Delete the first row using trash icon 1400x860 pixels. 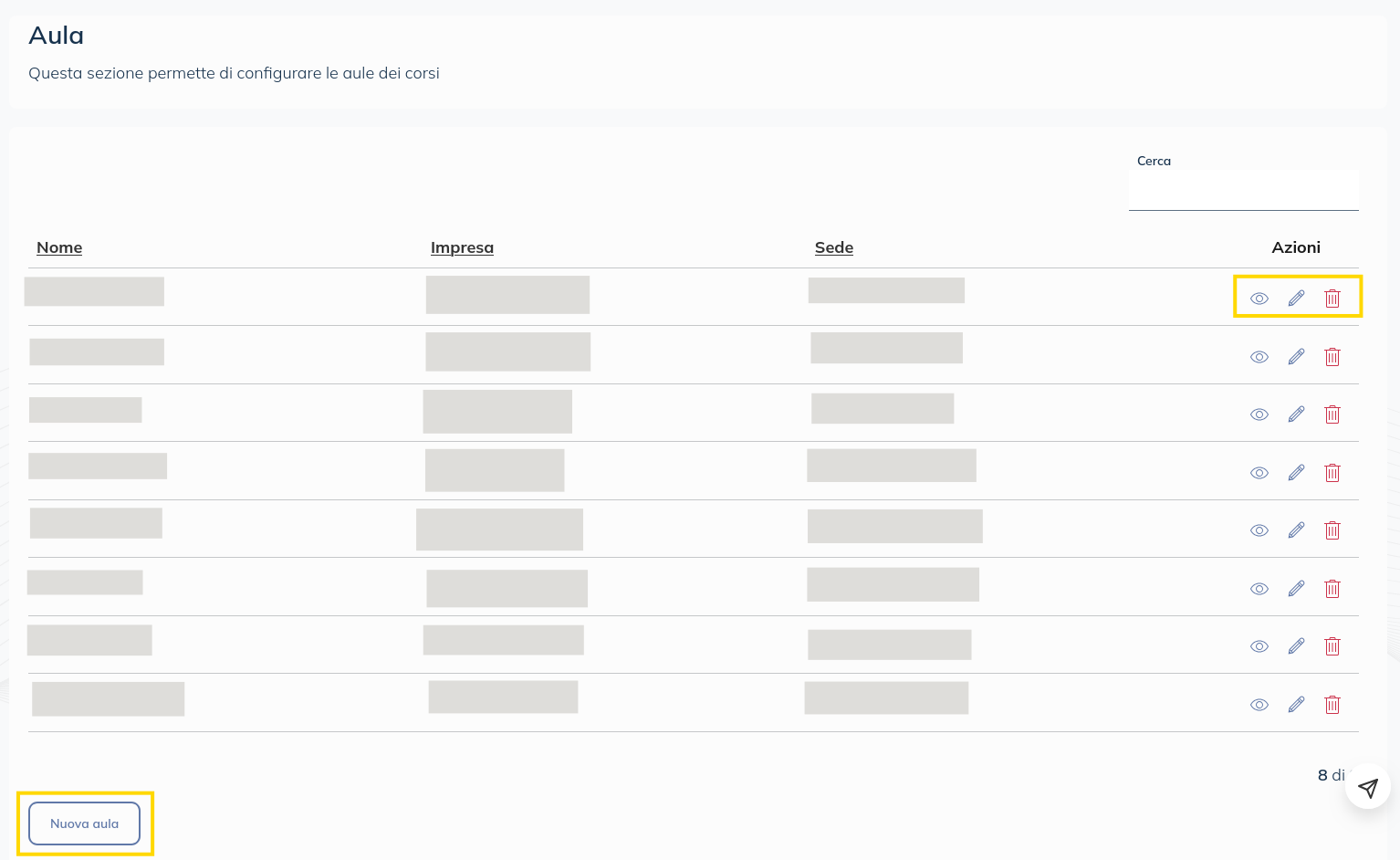pos(1332,299)
